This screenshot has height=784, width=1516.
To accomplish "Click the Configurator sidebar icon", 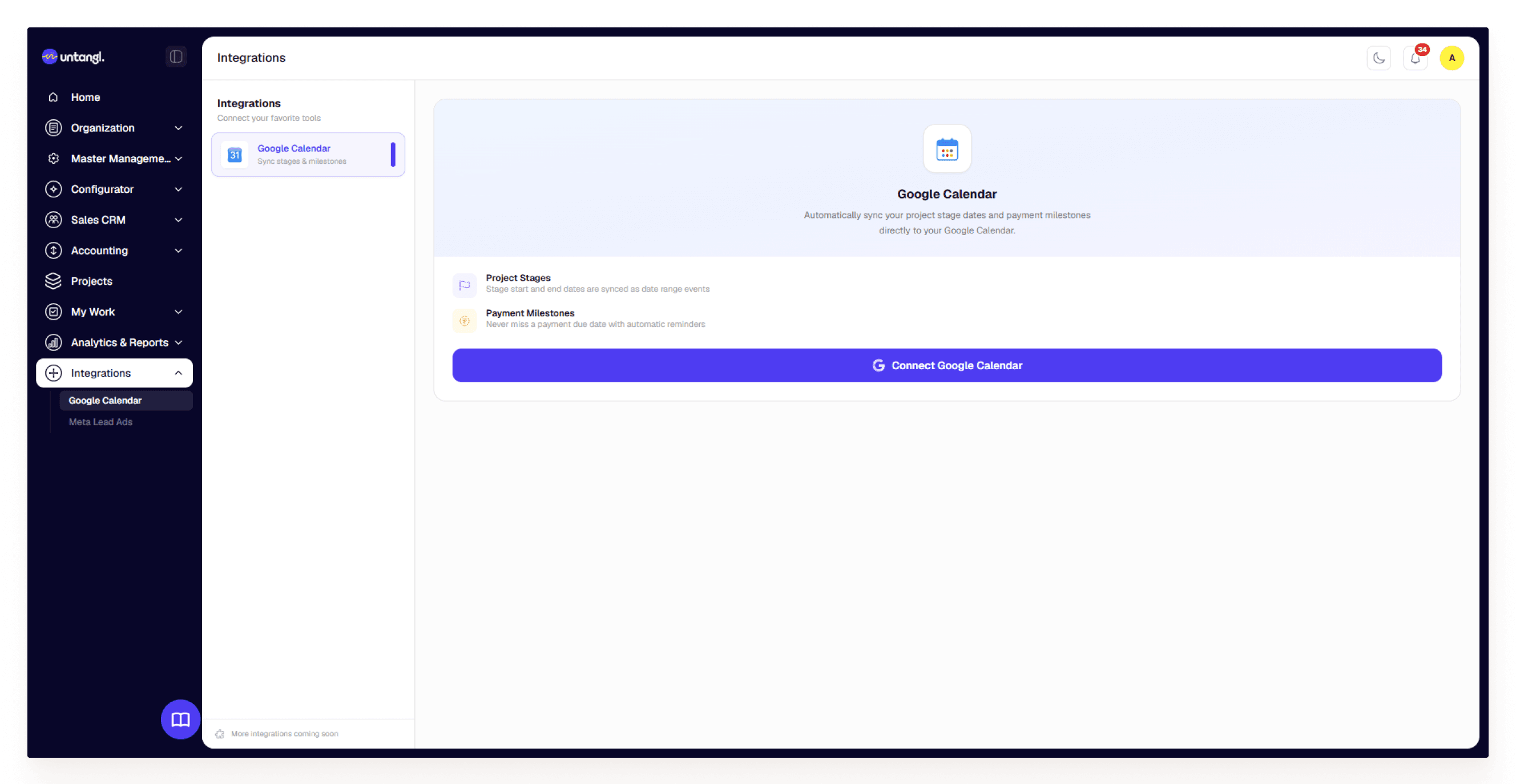I will [x=54, y=189].
